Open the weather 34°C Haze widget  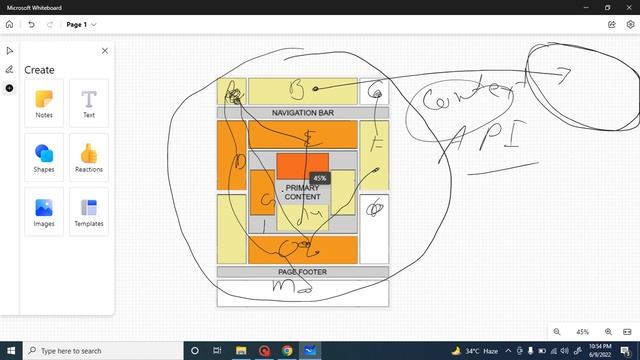475,351
